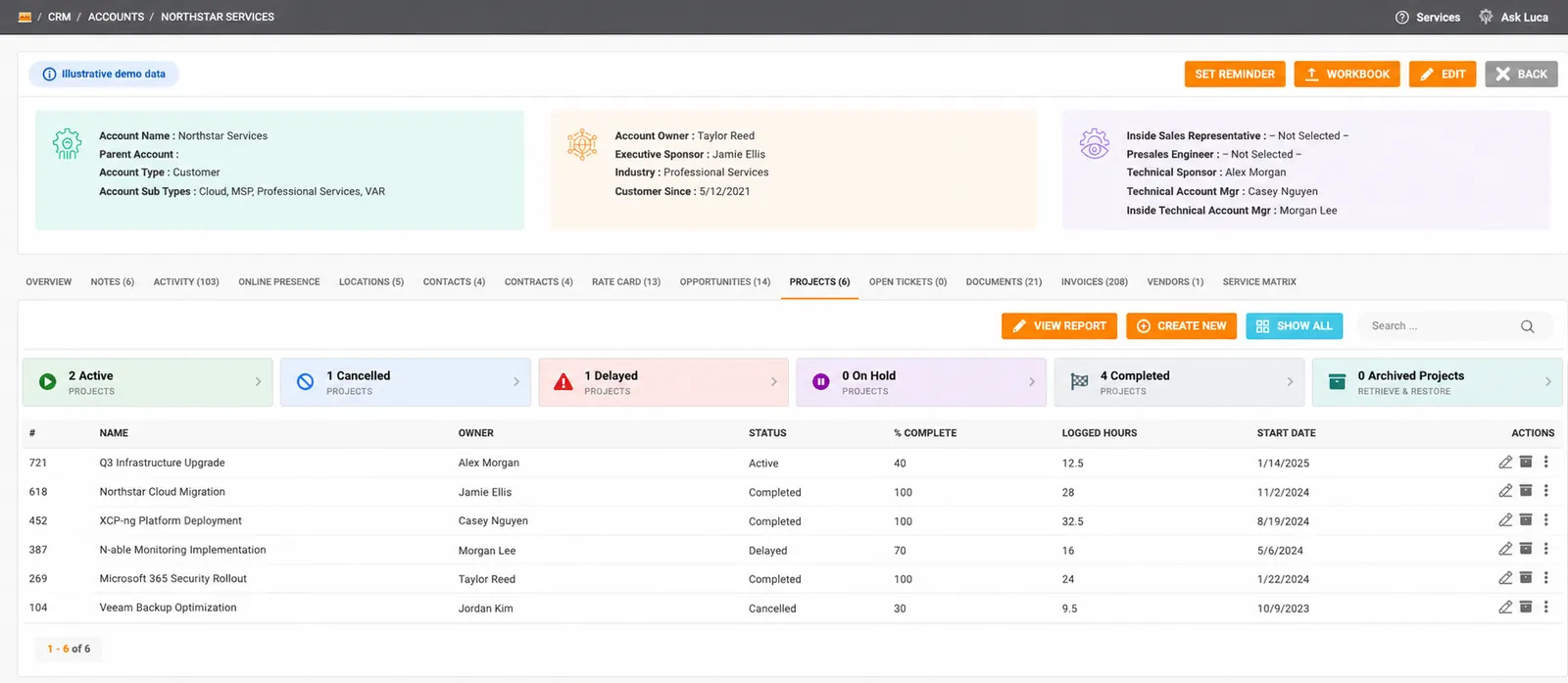Select status cell 'Delayed'
The image size is (1568, 683).
point(768,551)
